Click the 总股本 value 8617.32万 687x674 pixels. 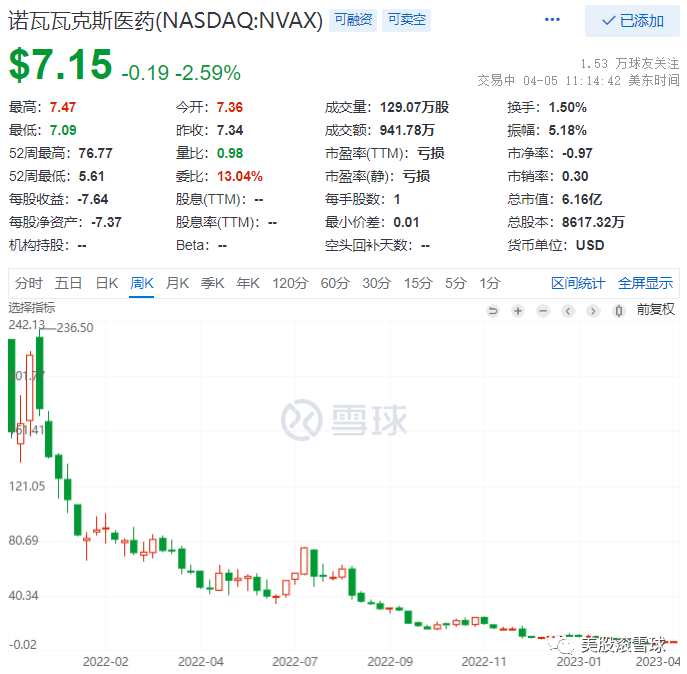(593, 222)
